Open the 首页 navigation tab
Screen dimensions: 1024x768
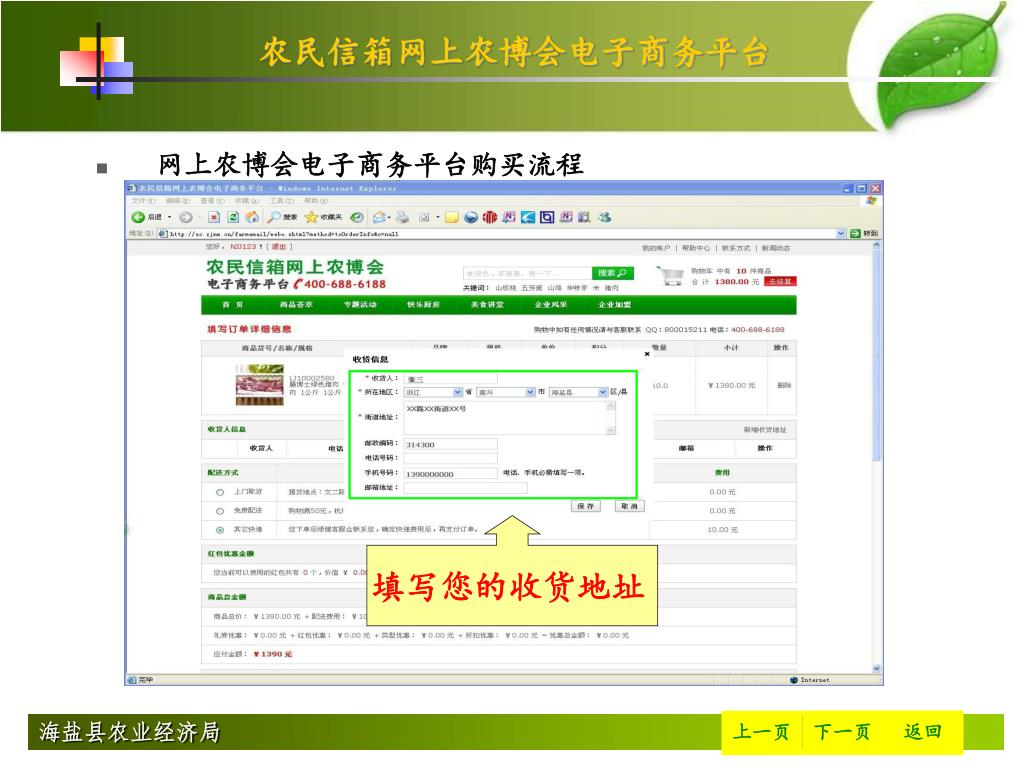coord(232,305)
